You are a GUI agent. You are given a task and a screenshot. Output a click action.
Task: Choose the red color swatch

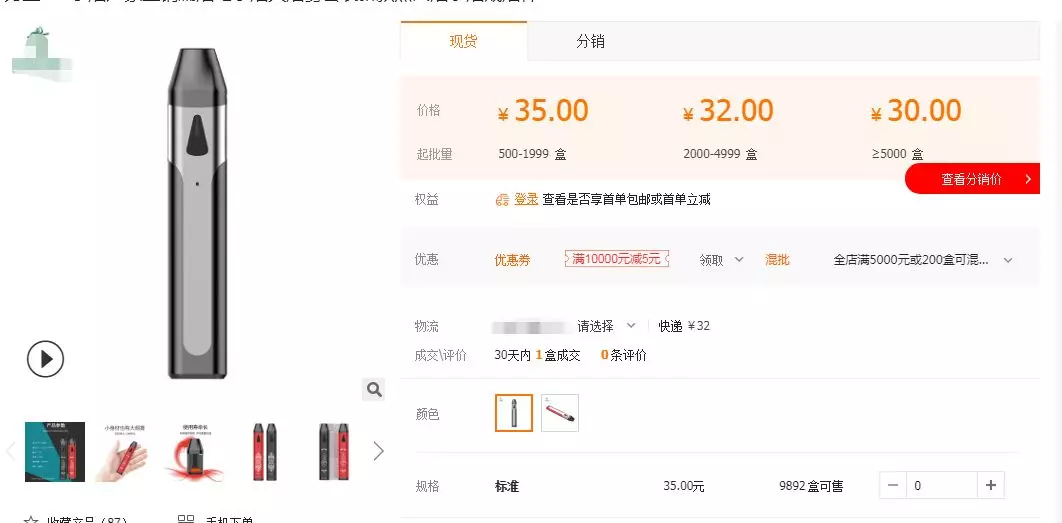(560, 413)
